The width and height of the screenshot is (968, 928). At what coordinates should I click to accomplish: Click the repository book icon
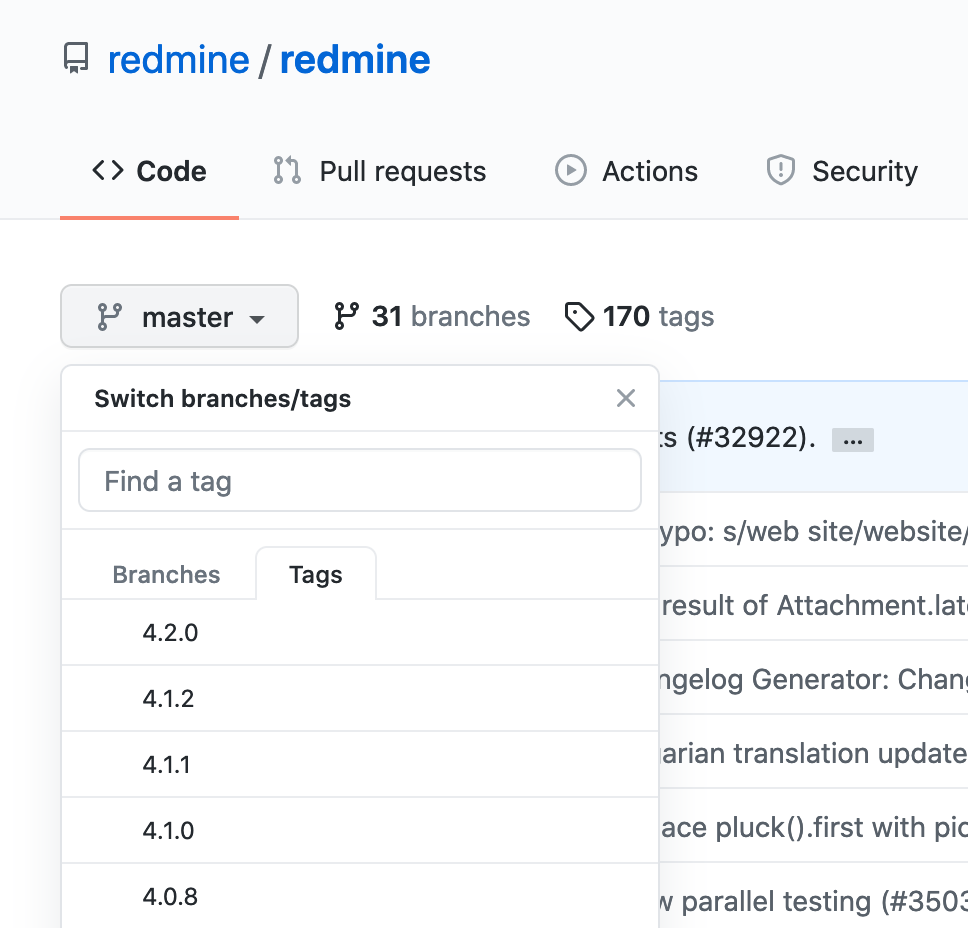(x=77, y=58)
